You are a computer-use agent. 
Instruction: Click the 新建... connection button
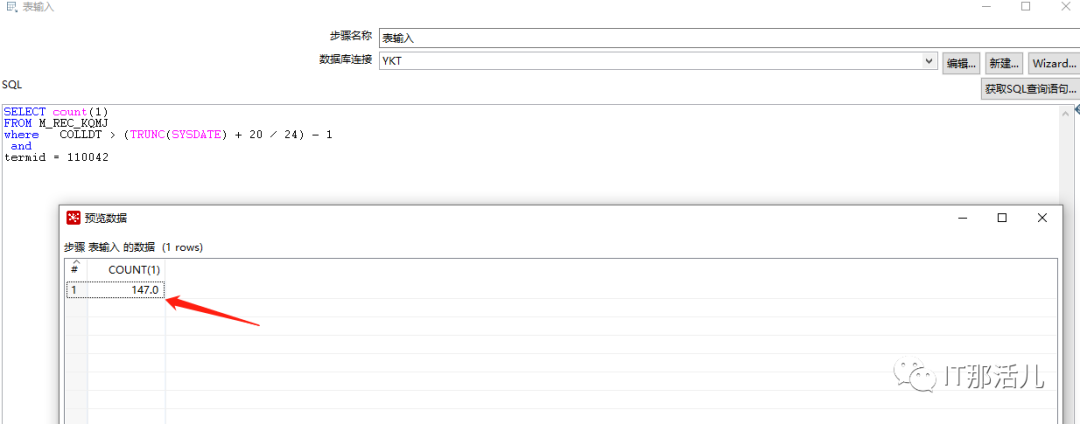click(x=1004, y=63)
